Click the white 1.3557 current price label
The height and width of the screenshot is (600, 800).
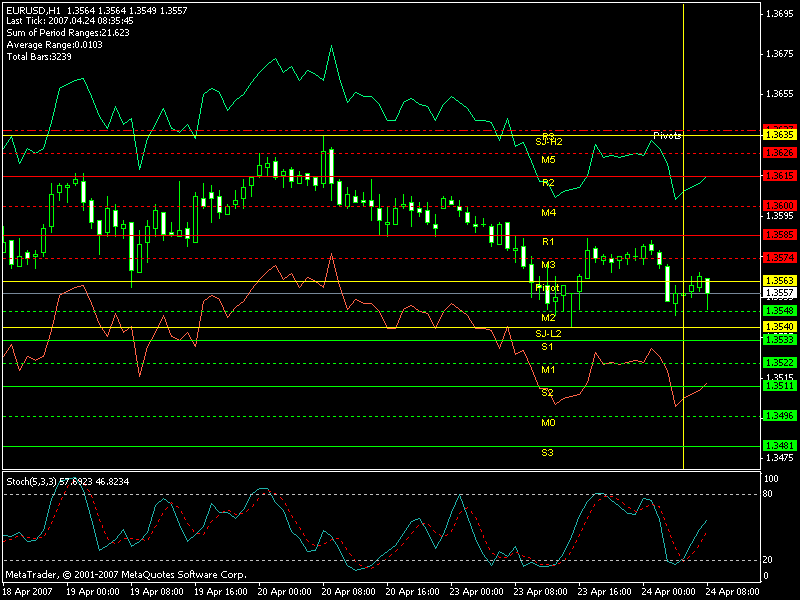click(779, 293)
